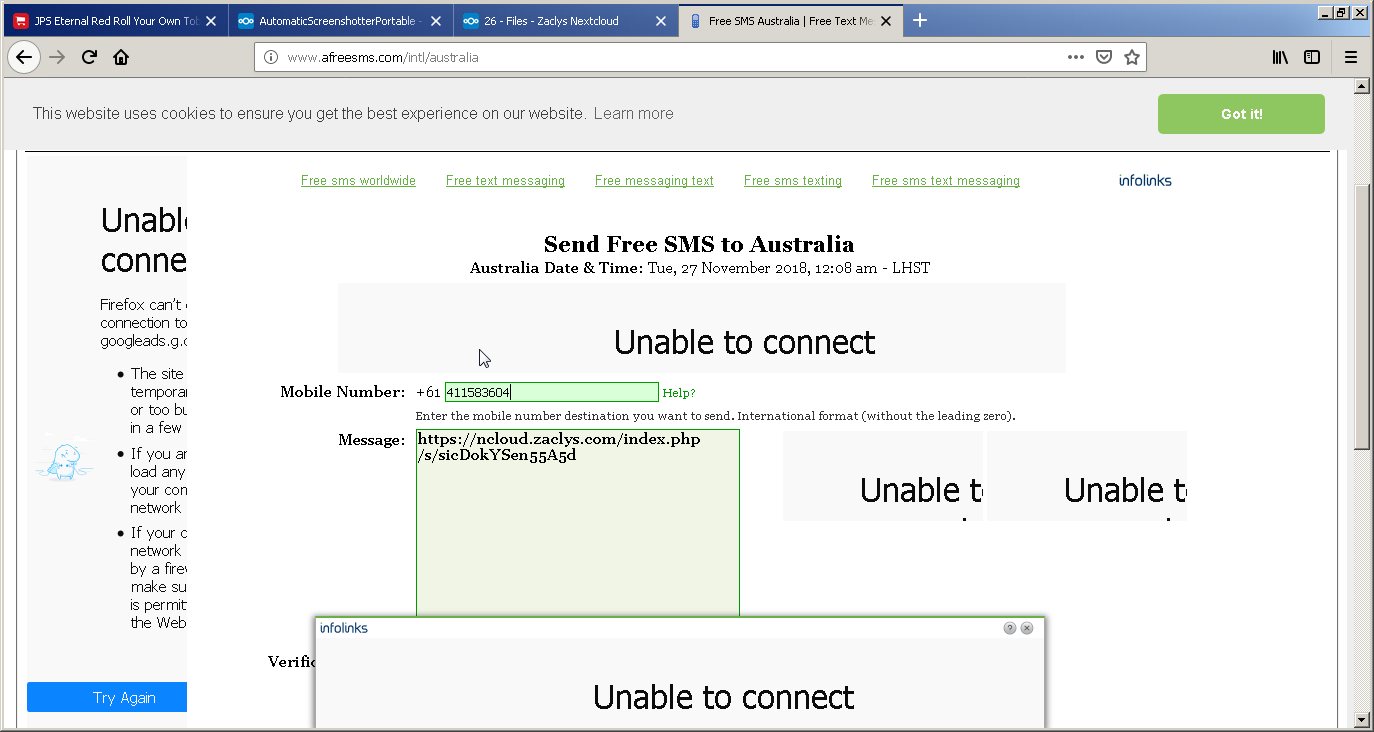Switch to AutomaticScreenshotterPortable tab
The image size is (1374, 732).
340,20
